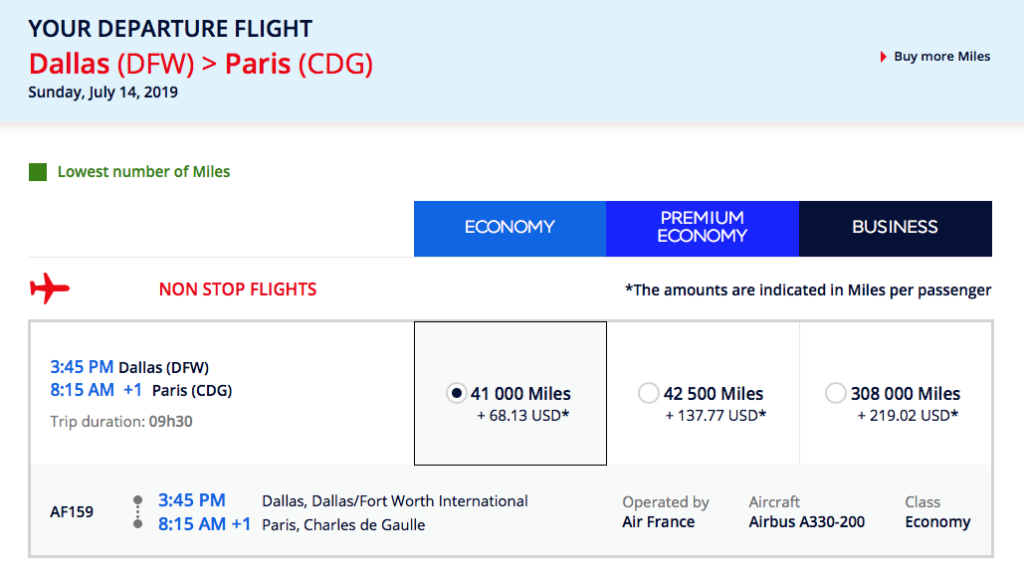
Task: Click the Lowest number of Miles legend text
Action: (143, 172)
